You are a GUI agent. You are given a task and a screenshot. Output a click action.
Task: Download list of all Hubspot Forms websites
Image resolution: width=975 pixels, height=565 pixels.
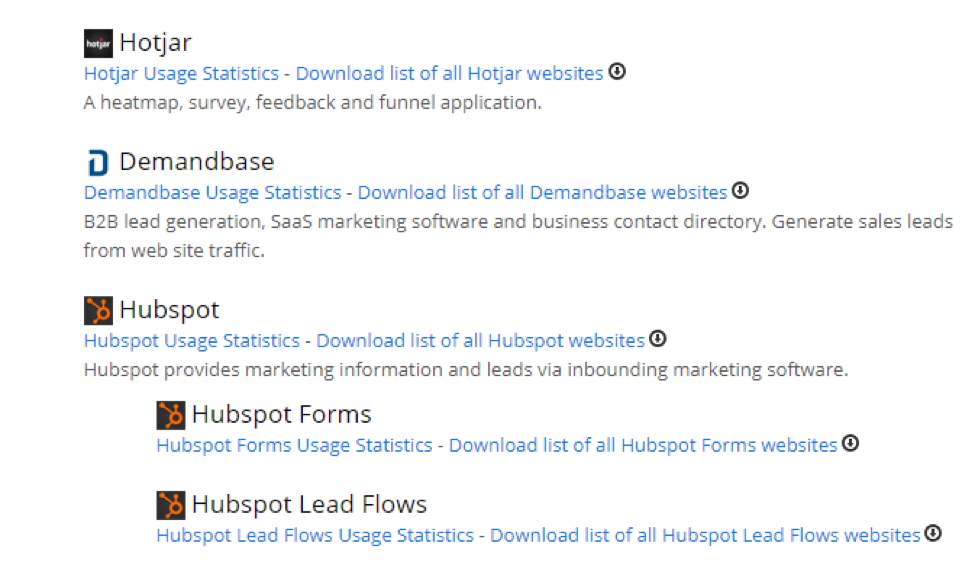642,445
